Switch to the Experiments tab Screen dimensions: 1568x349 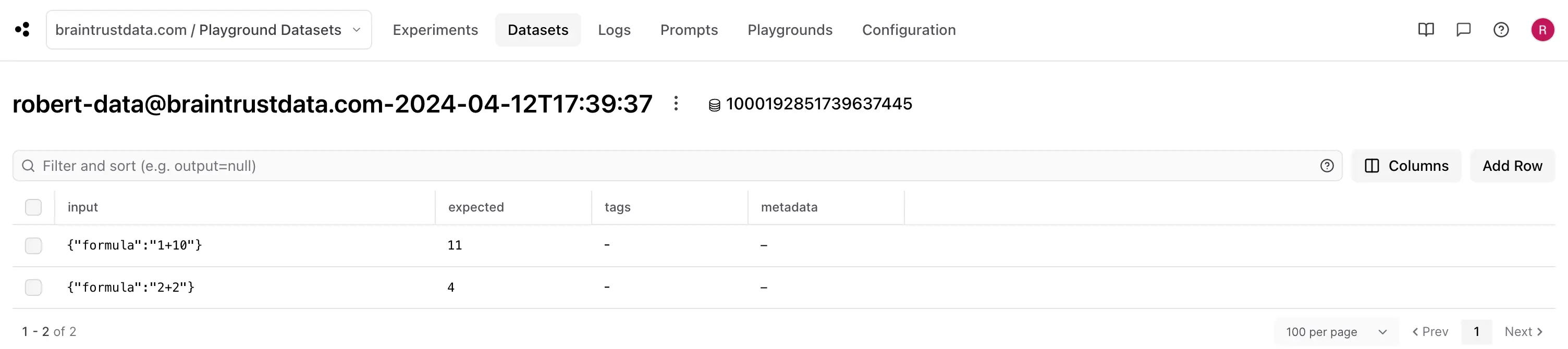click(435, 30)
